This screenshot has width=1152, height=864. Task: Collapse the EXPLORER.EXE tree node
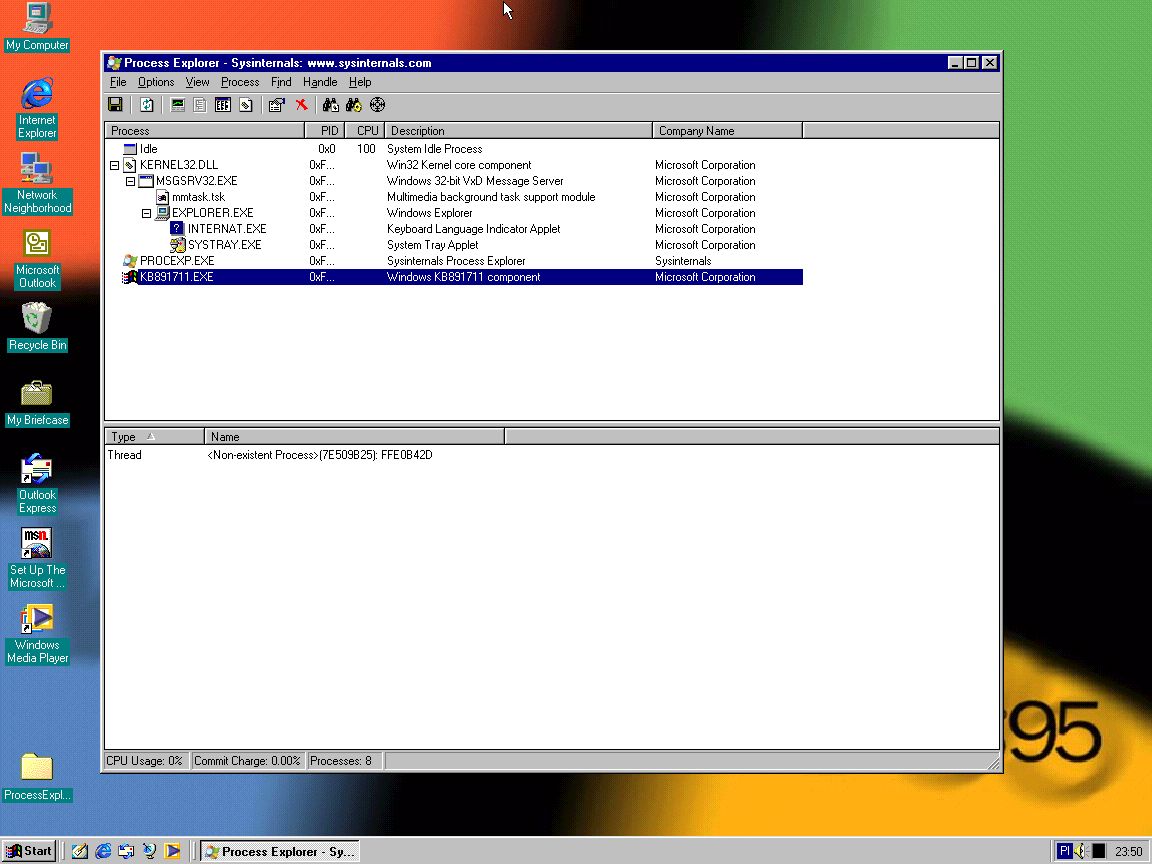[146, 213]
